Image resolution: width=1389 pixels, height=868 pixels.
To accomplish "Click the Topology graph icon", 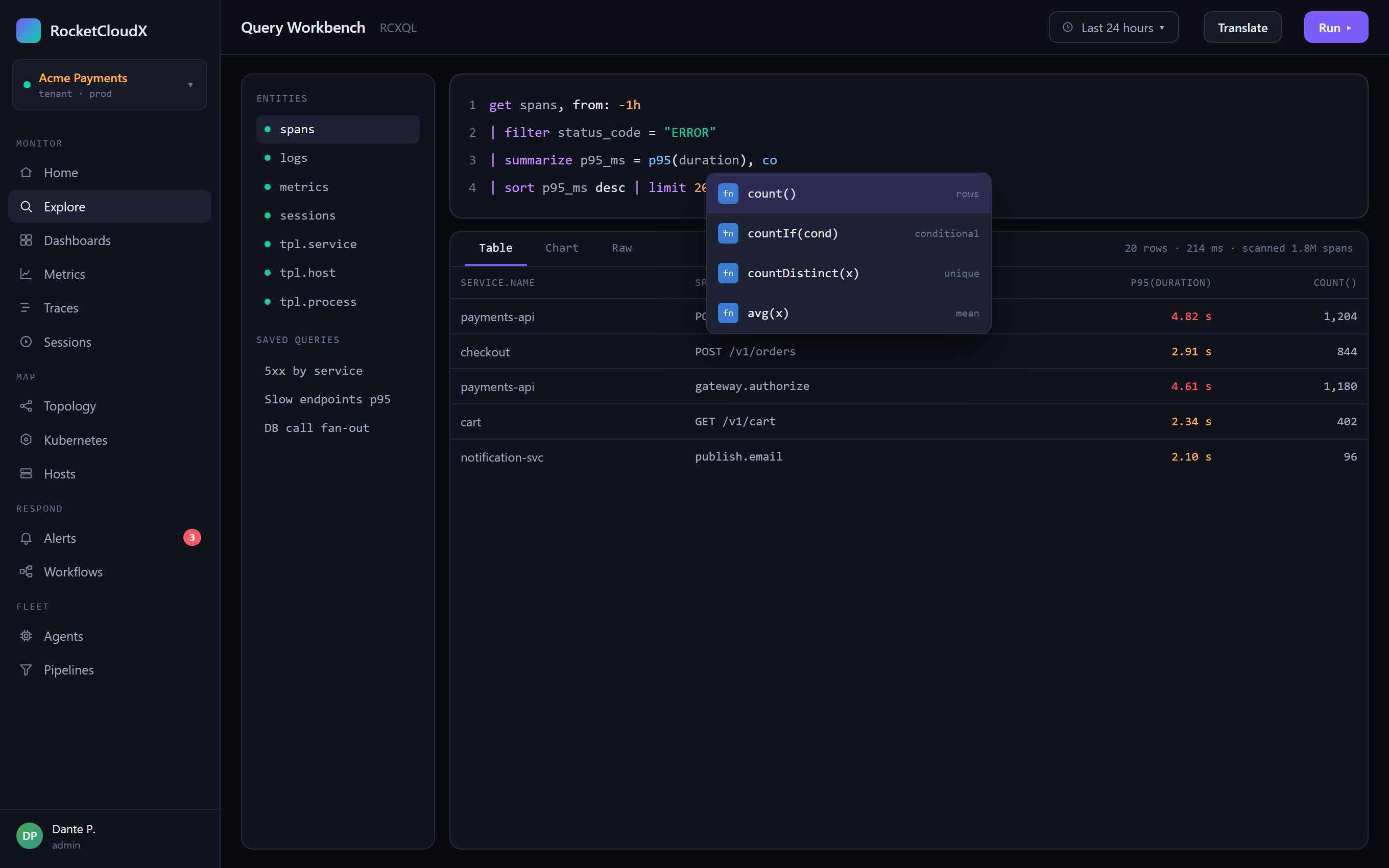I will [26, 406].
